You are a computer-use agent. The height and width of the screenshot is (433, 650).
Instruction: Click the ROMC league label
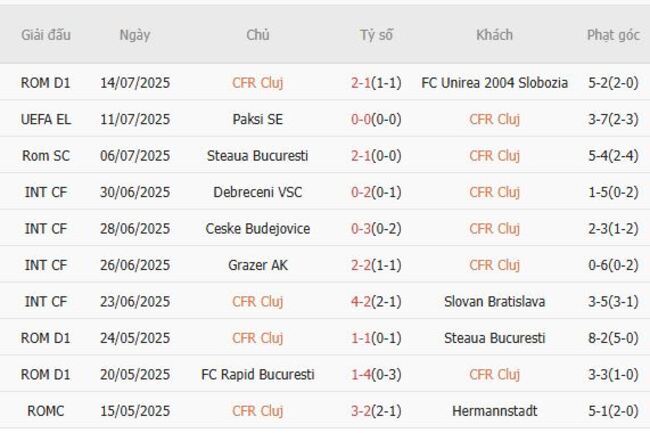coord(46,411)
